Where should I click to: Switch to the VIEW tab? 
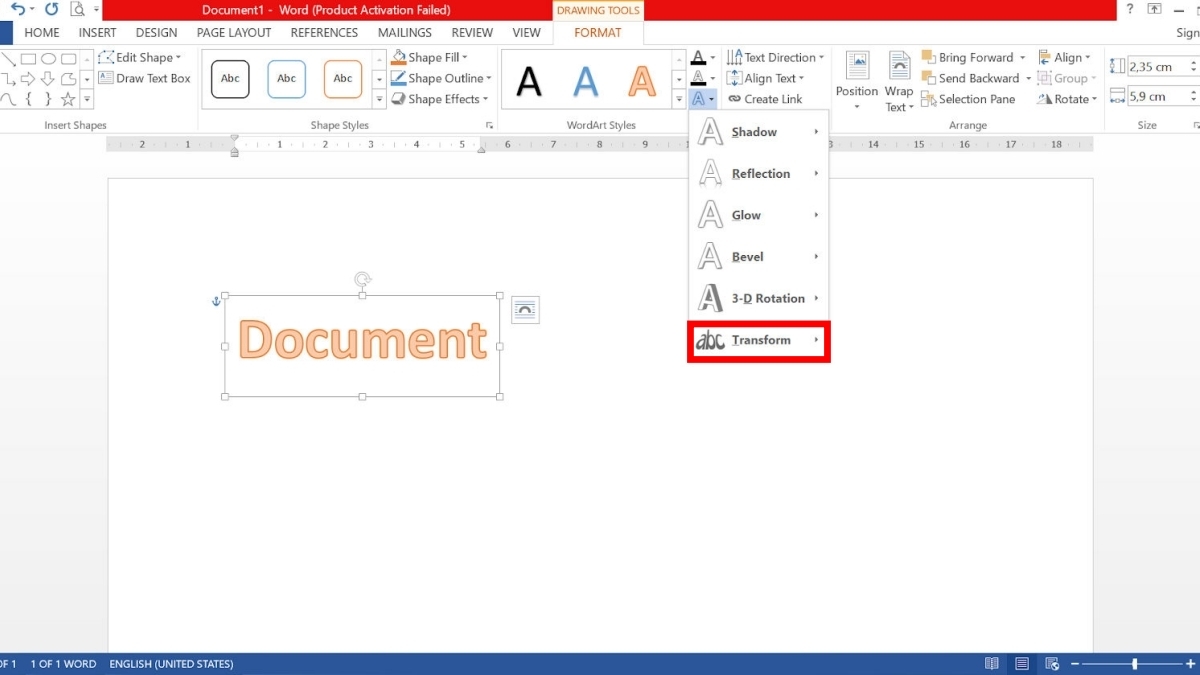point(526,33)
